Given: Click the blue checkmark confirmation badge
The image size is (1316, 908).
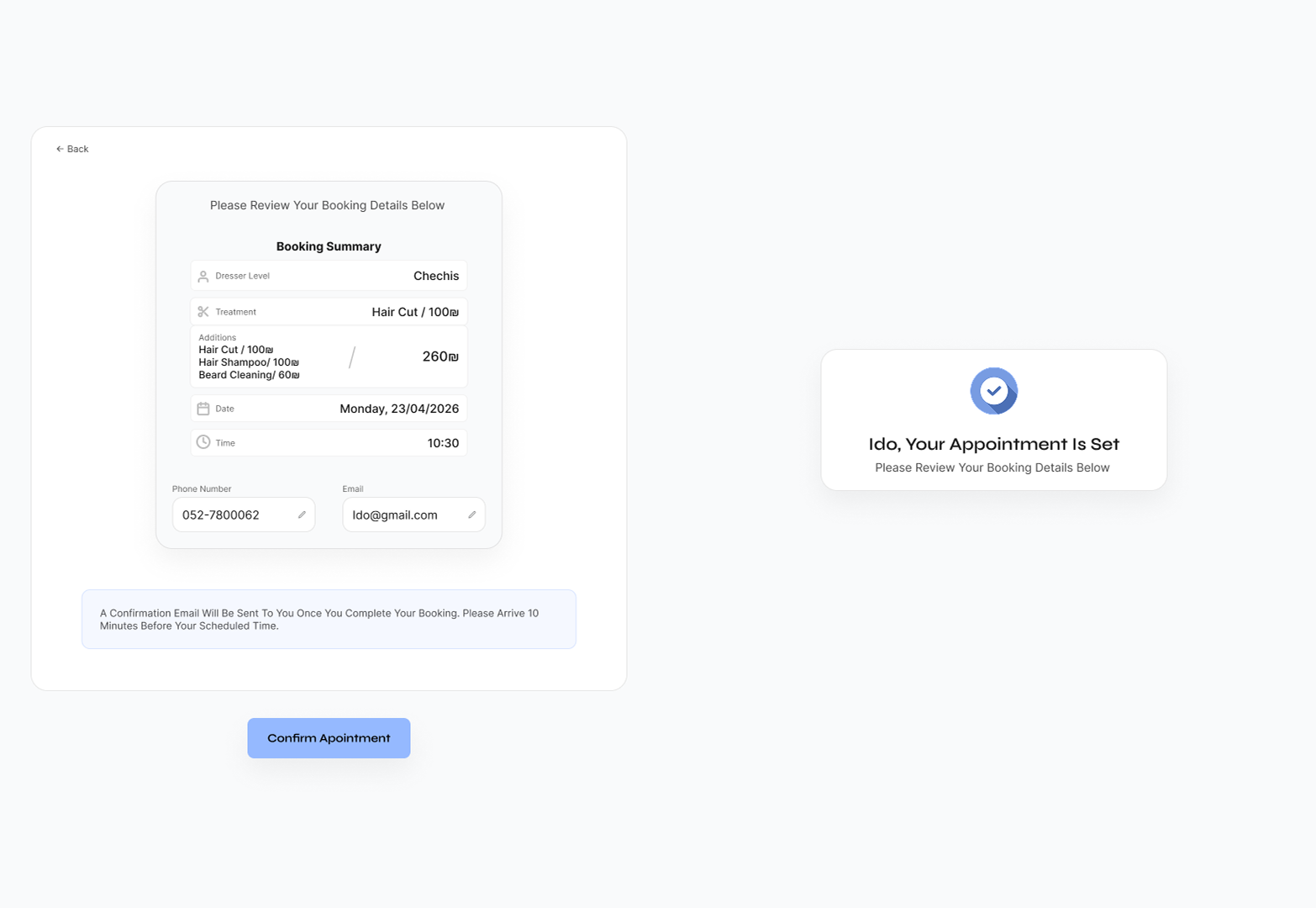Looking at the screenshot, I should pyautogui.click(x=993, y=391).
